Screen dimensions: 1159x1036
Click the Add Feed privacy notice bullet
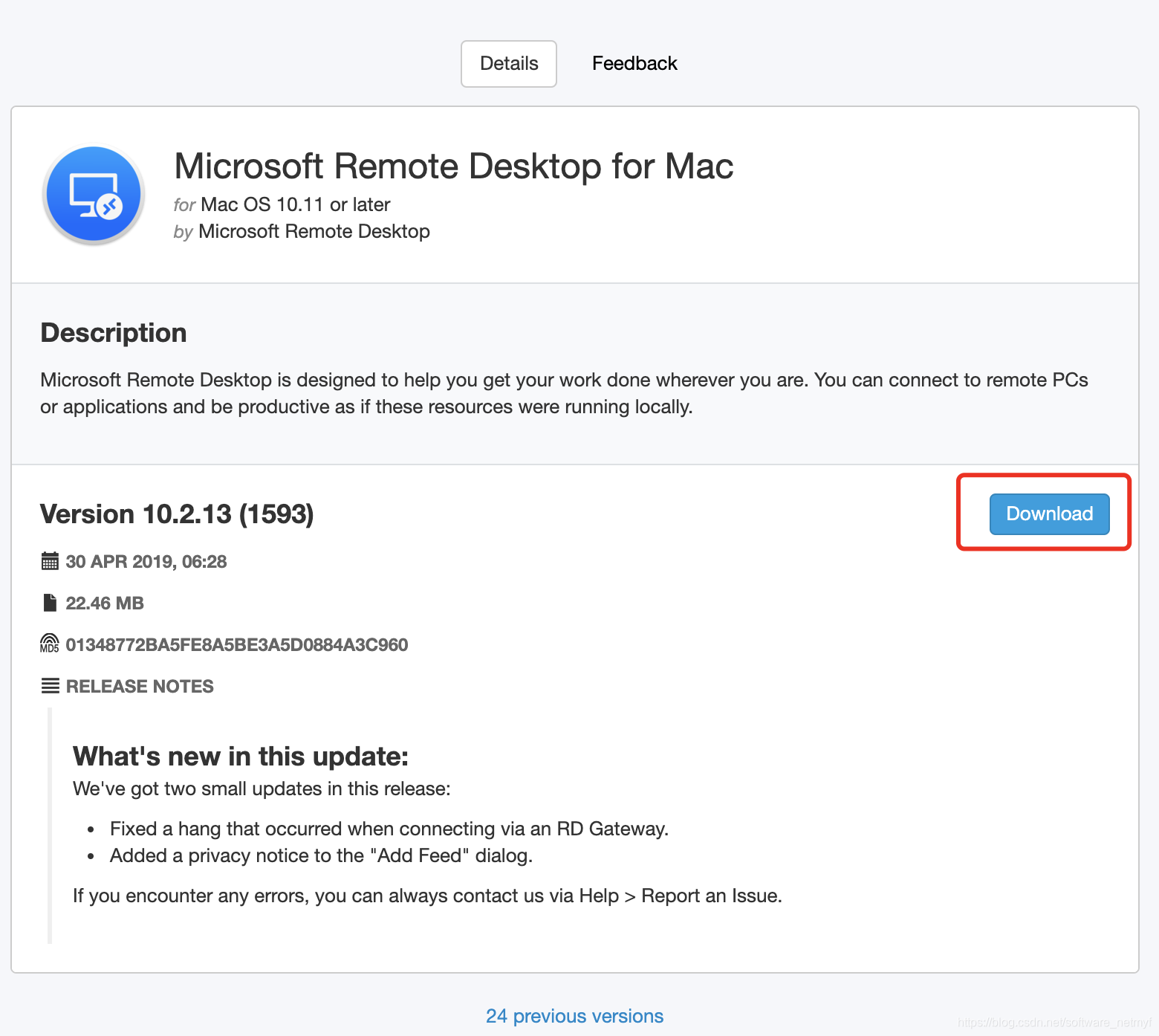[x=321, y=855]
